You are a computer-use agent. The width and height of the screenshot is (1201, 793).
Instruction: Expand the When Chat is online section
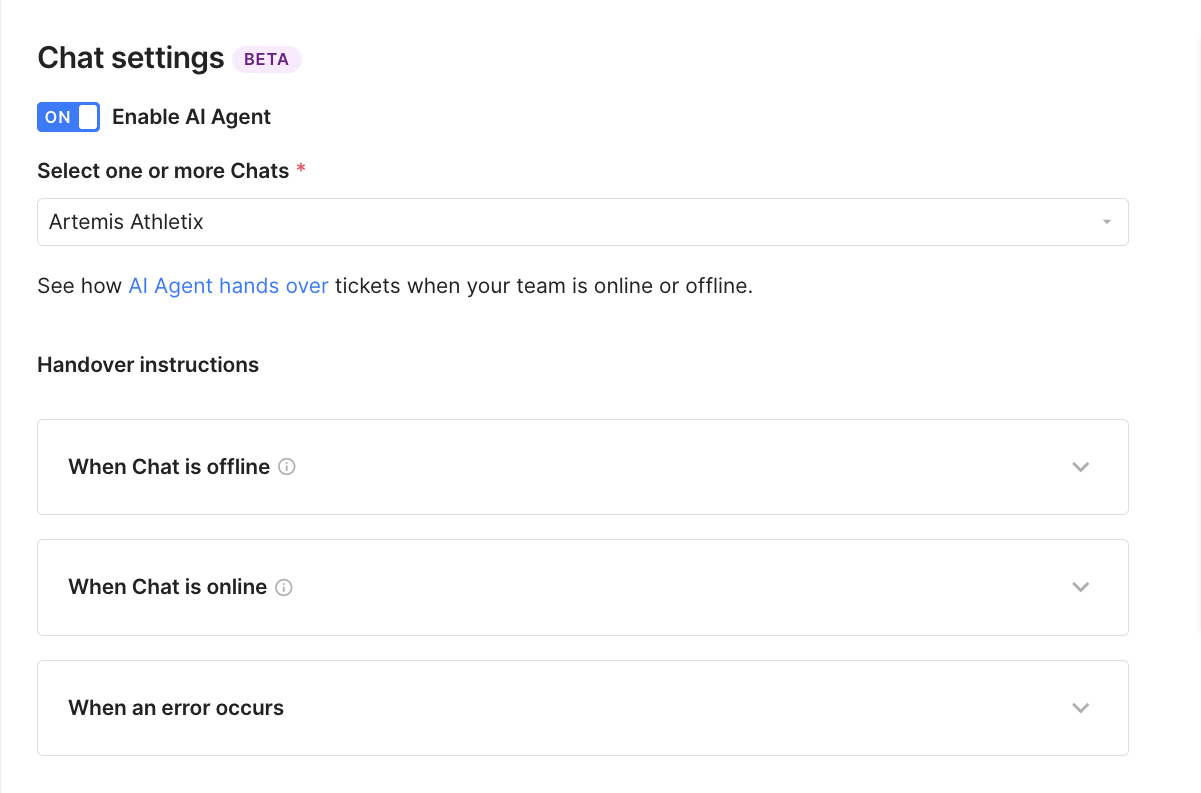pos(583,587)
